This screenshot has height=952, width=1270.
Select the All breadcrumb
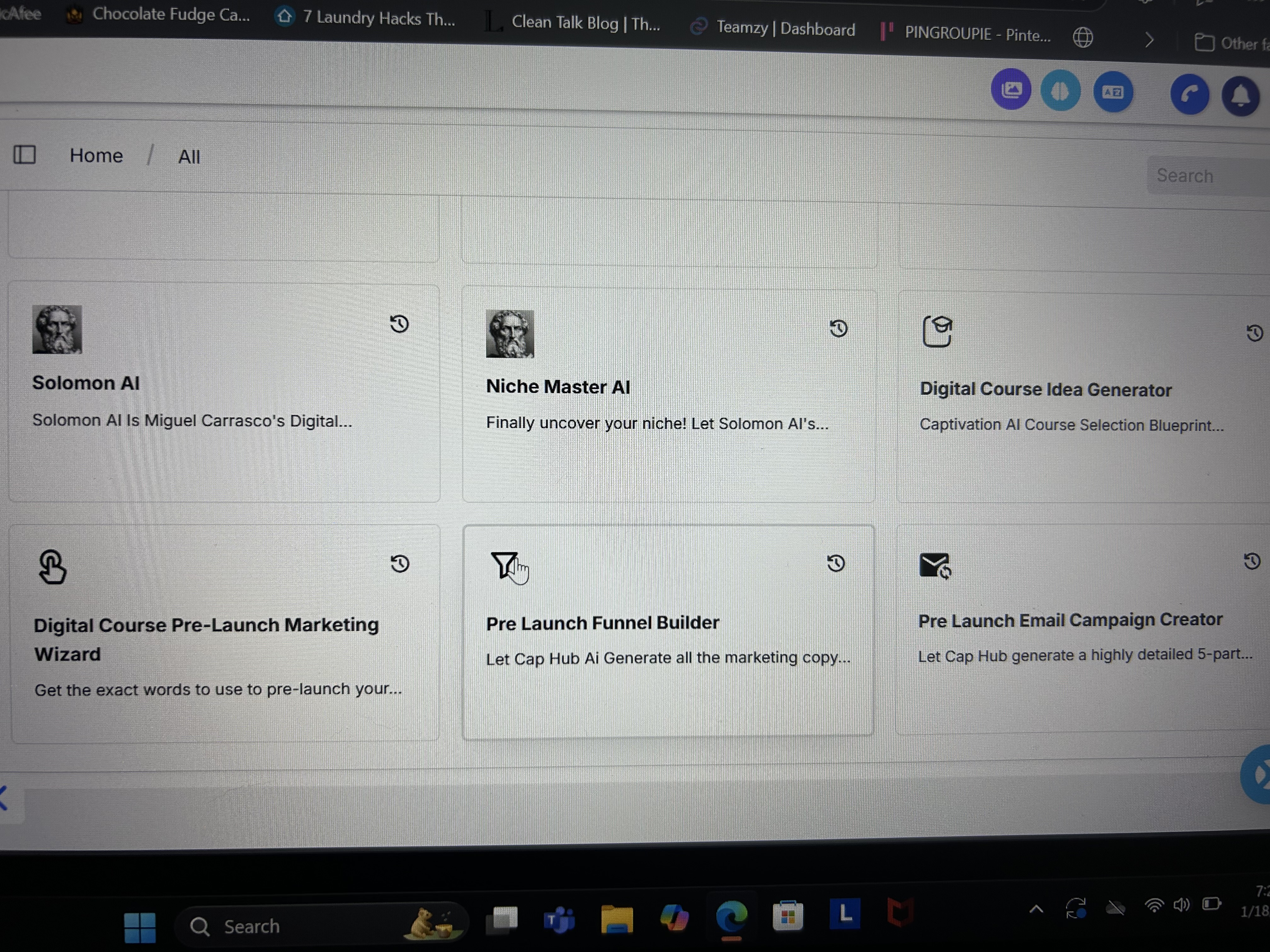(x=189, y=157)
